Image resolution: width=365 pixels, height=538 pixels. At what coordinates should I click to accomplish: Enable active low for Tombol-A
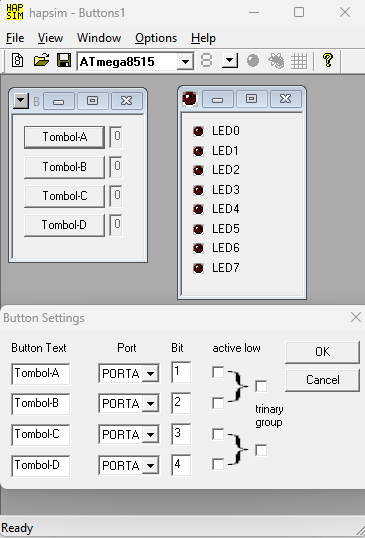pyautogui.click(x=218, y=372)
